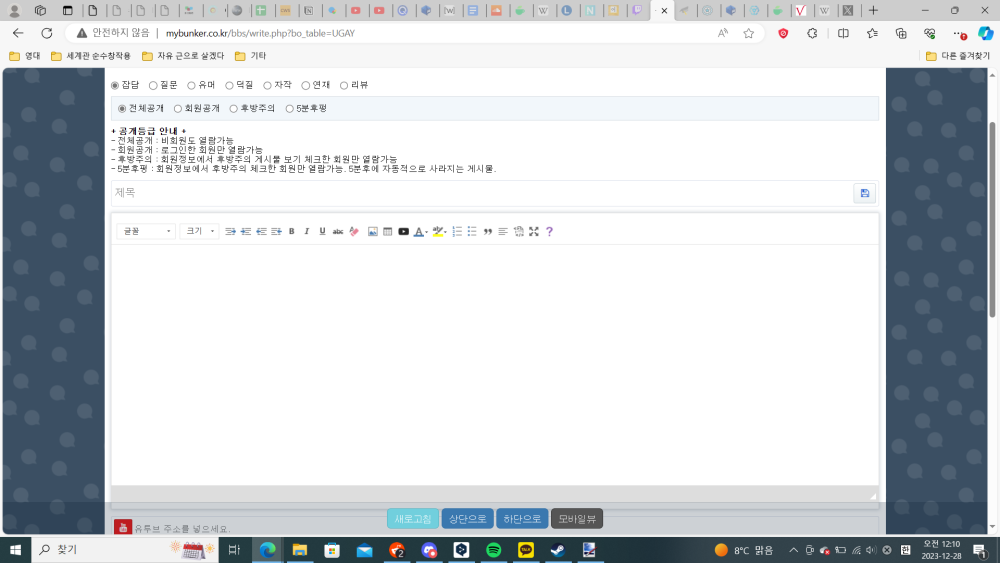
Task: Set visibility to 회원공개
Action: pyautogui.click(x=178, y=108)
